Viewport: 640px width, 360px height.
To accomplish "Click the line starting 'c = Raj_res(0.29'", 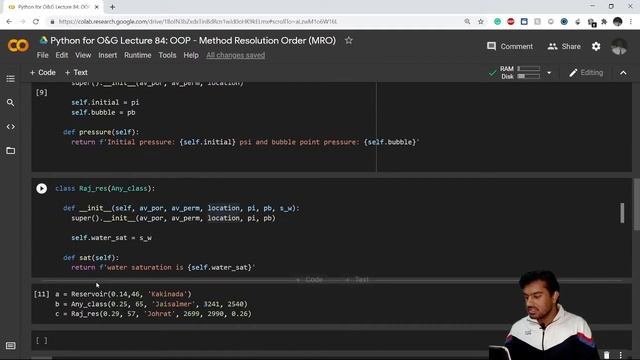I will pos(153,314).
